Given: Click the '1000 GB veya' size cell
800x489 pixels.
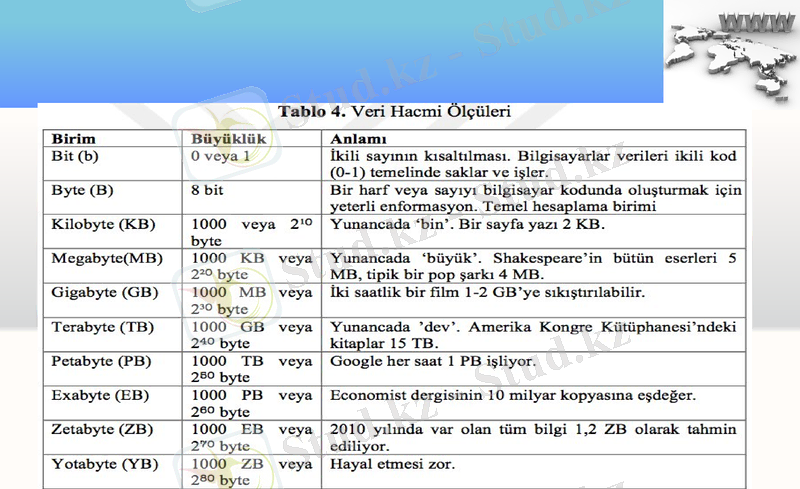Looking at the screenshot, I should 252,335.
